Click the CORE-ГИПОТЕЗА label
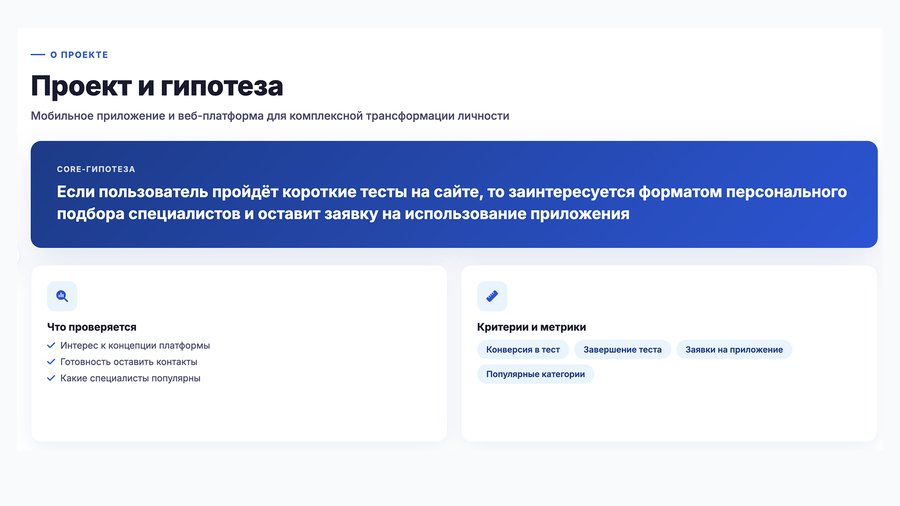 [96, 169]
